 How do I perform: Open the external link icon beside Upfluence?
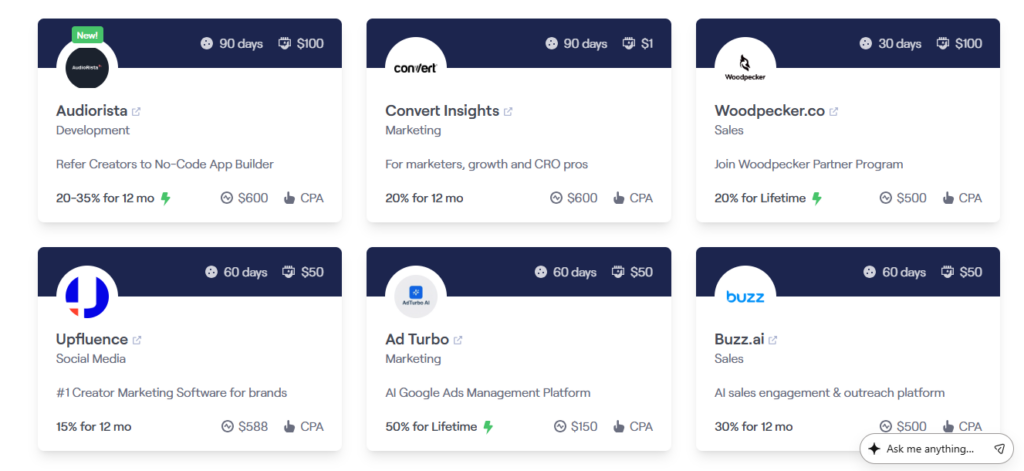click(x=137, y=340)
